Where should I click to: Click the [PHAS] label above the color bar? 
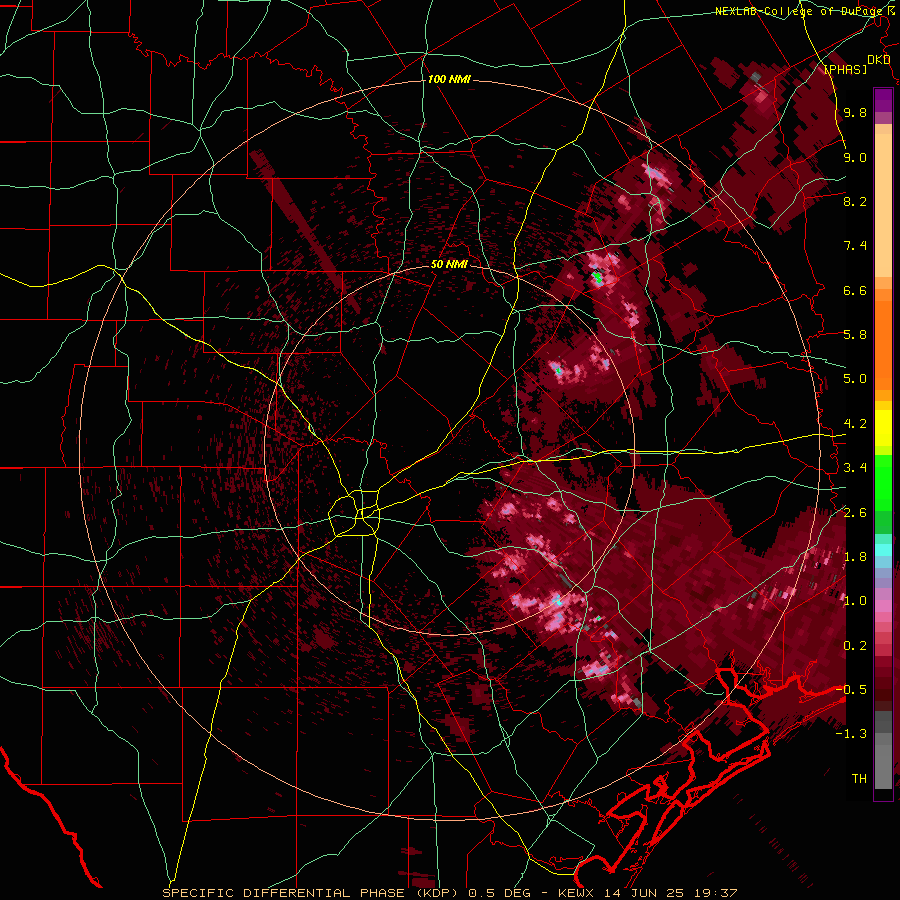tap(845, 70)
